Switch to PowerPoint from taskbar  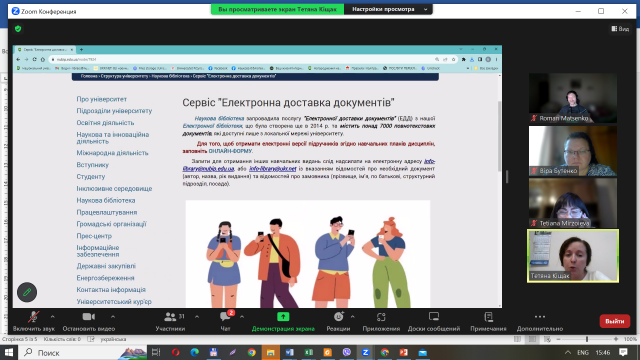click(404, 352)
